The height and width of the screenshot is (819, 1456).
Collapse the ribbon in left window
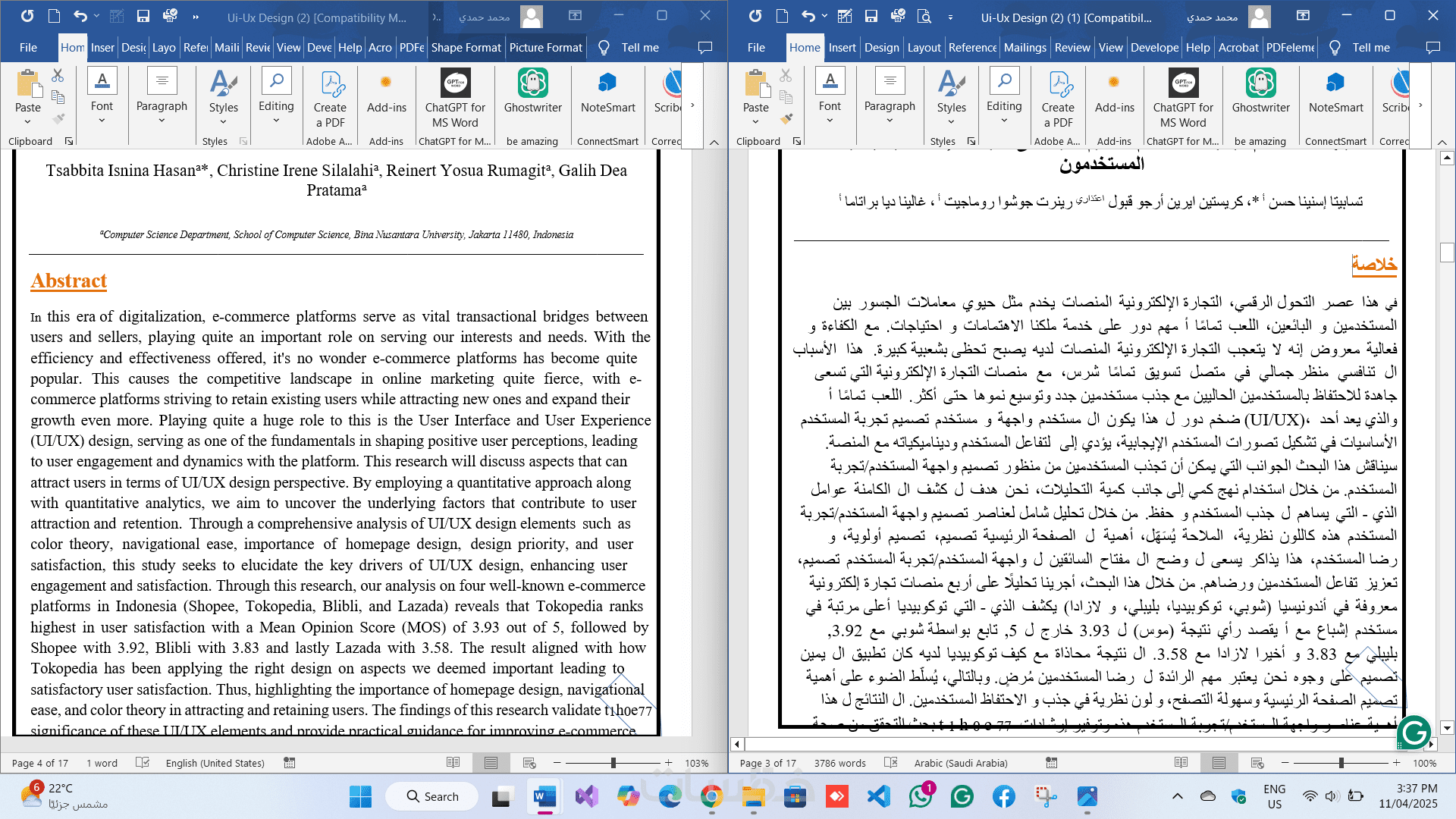click(x=714, y=142)
